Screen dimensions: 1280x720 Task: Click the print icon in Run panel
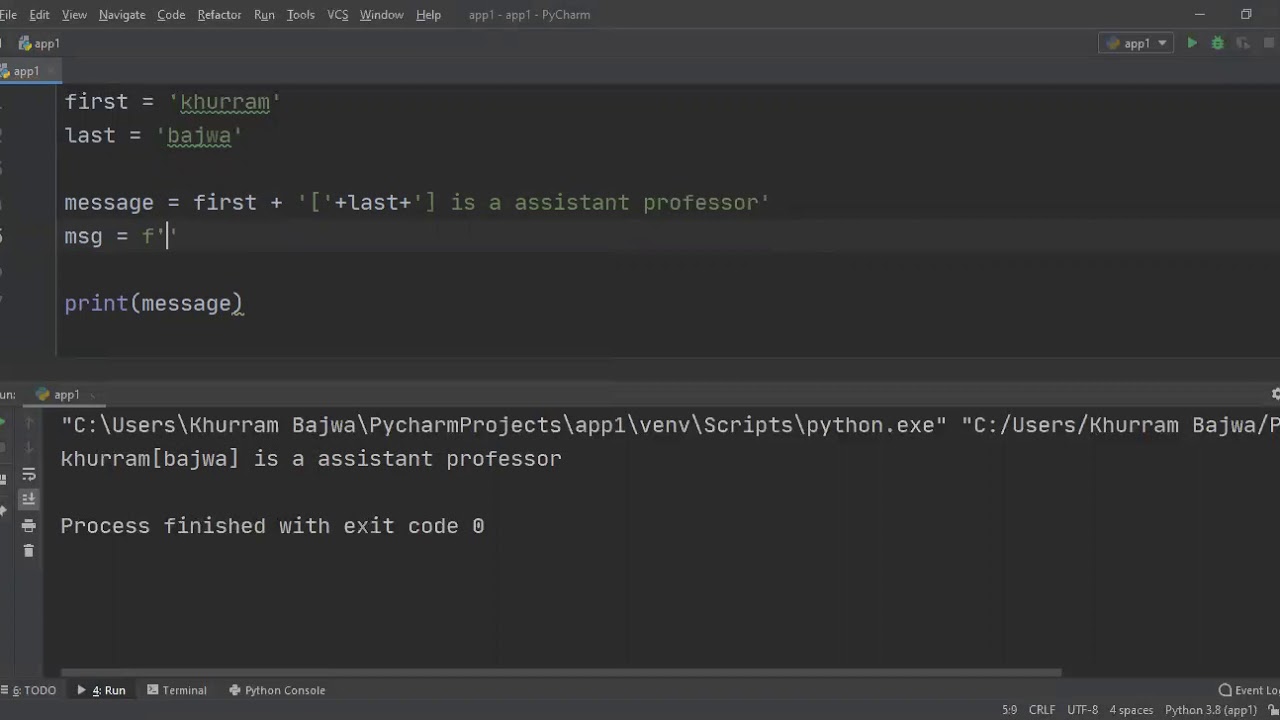tap(28, 525)
